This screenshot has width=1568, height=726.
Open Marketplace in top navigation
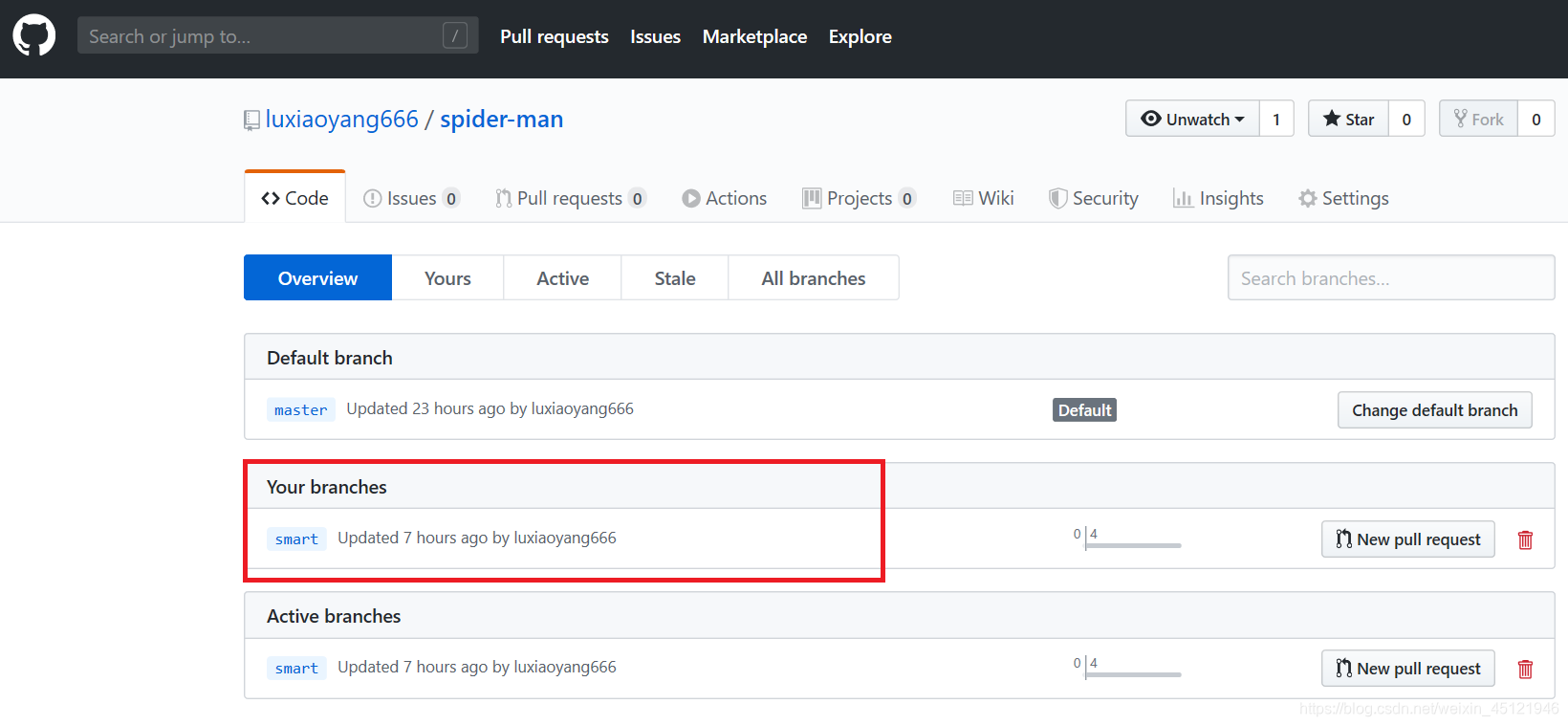[754, 36]
